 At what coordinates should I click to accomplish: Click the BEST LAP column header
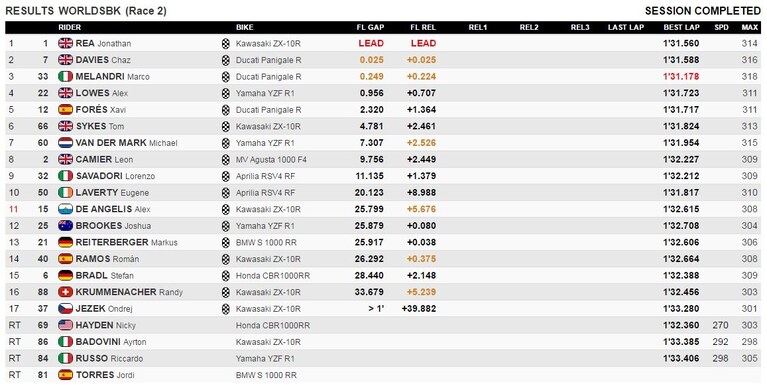click(x=681, y=27)
